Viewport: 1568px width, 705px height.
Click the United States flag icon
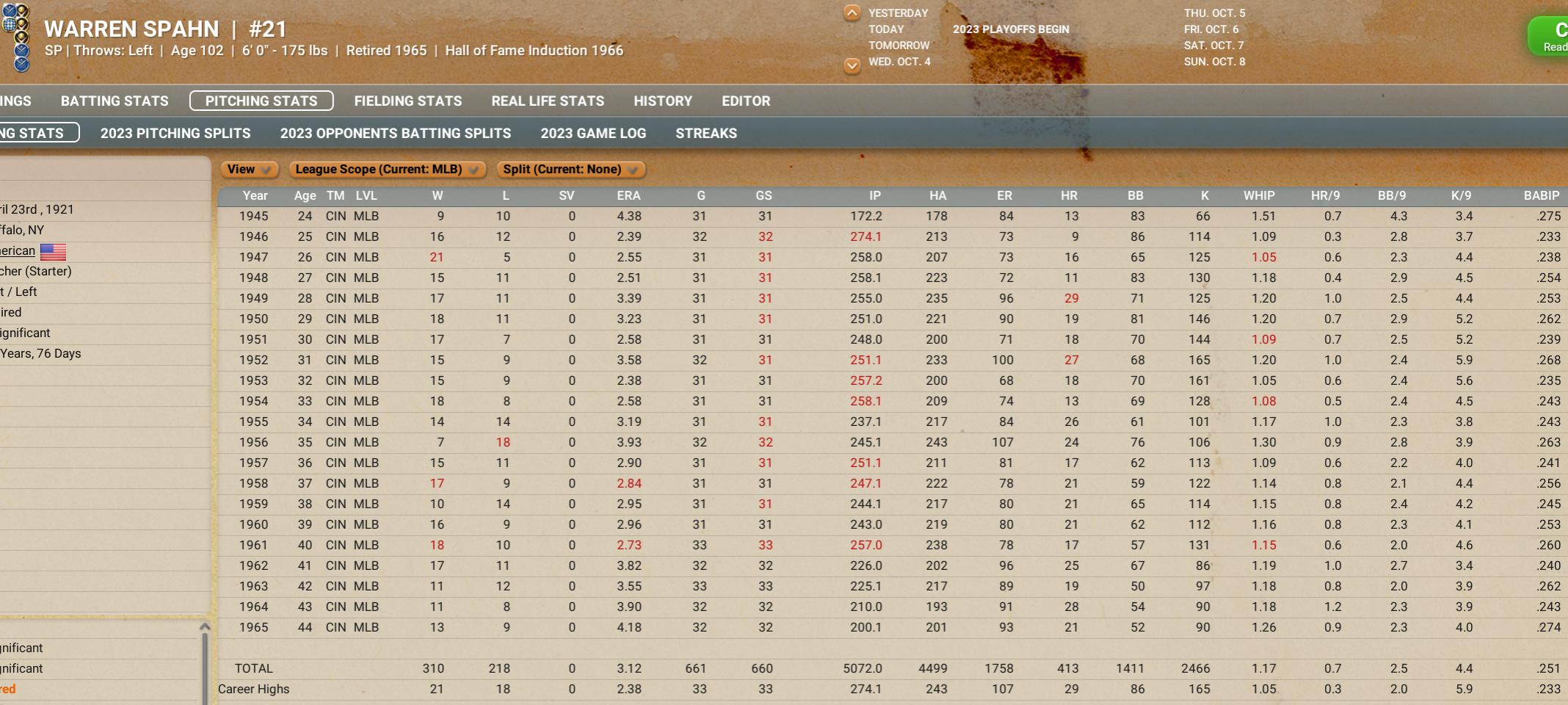coord(53,252)
